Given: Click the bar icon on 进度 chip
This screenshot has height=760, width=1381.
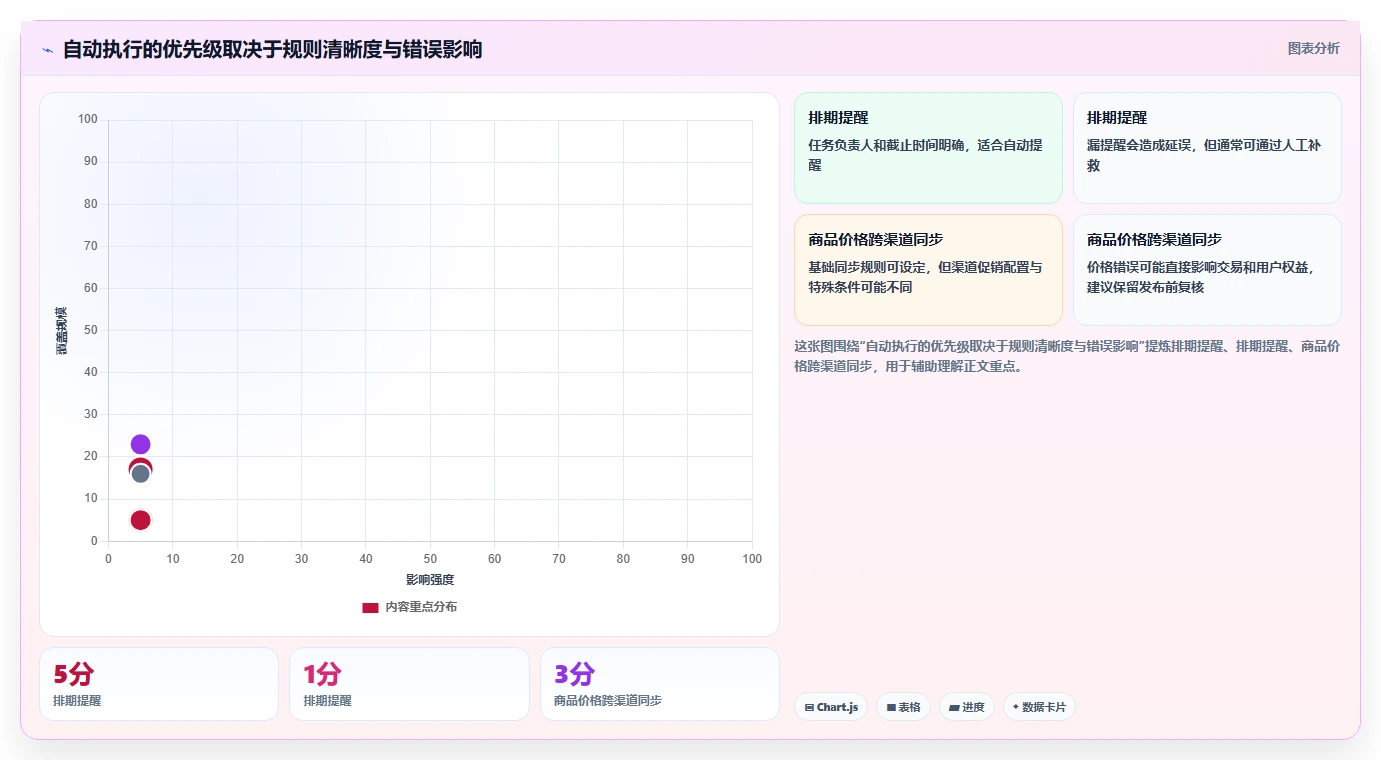Looking at the screenshot, I should tap(954, 707).
